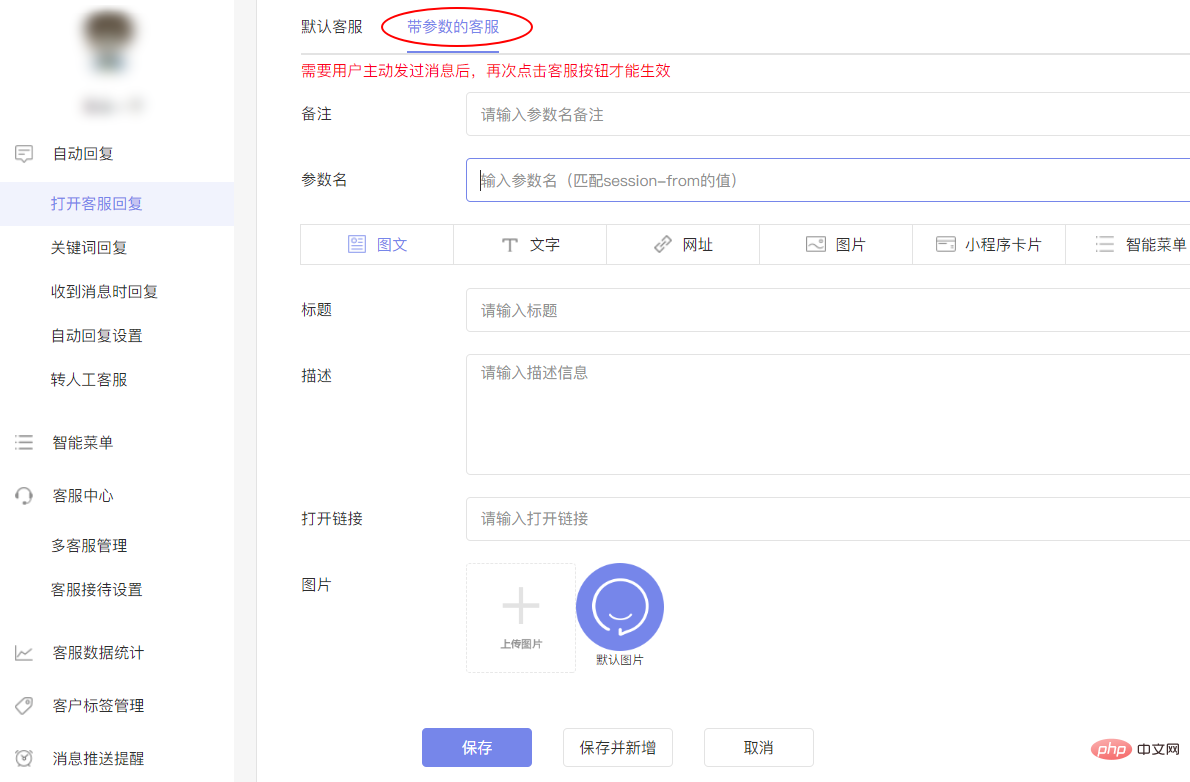This screenshot has height=782, width=1190.
Task: Click the 取消 button
Action: [759, 748]
